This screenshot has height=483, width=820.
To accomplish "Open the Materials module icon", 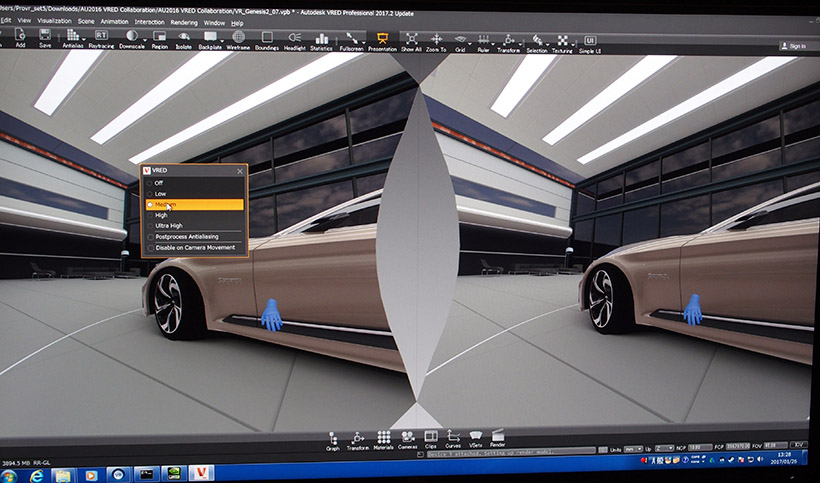I will tap(383, 437).
